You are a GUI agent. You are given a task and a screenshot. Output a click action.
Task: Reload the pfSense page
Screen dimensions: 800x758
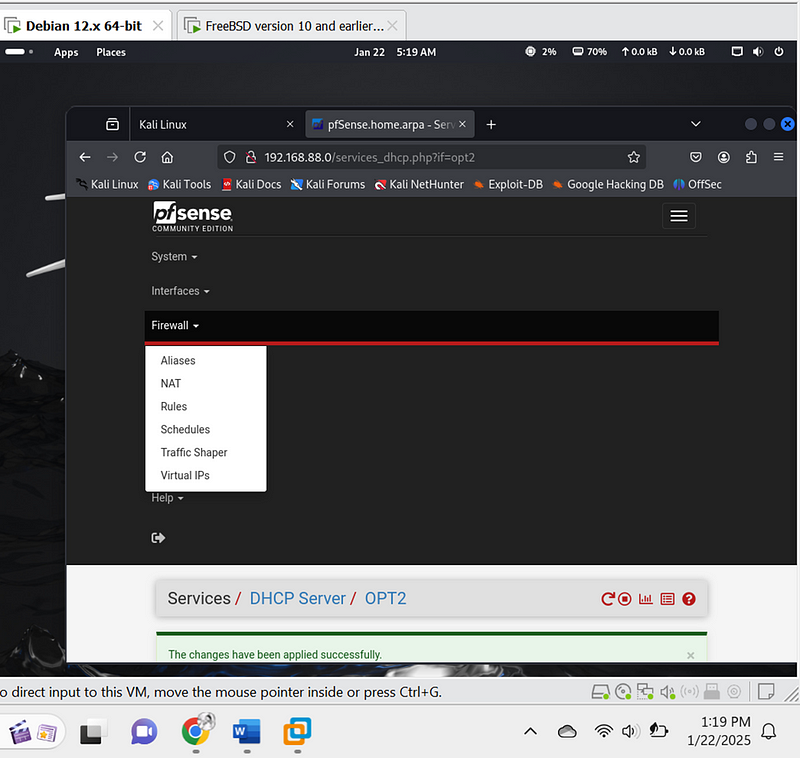click(140, 157)
